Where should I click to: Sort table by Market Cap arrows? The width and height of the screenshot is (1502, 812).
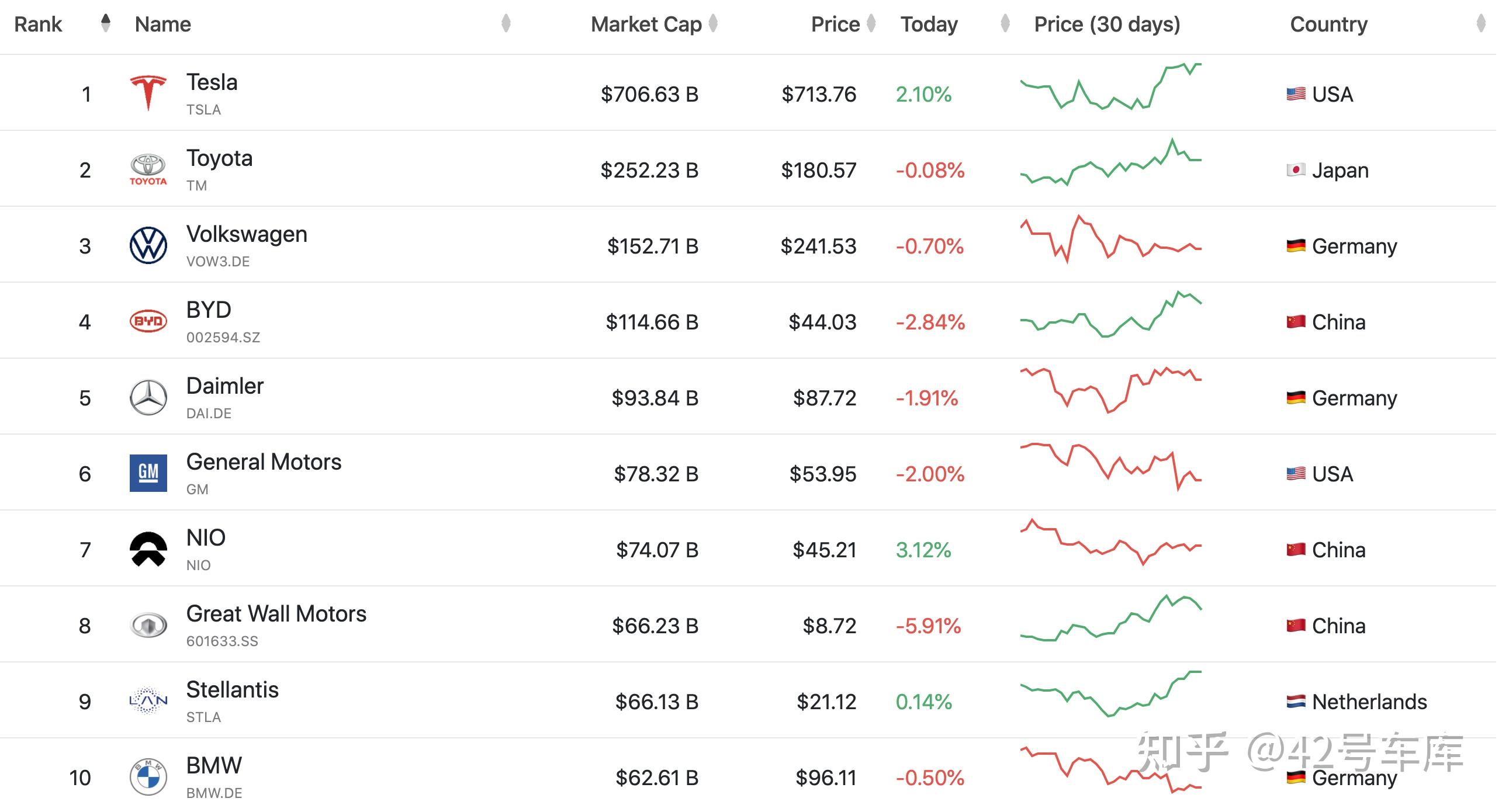point(713,23)
